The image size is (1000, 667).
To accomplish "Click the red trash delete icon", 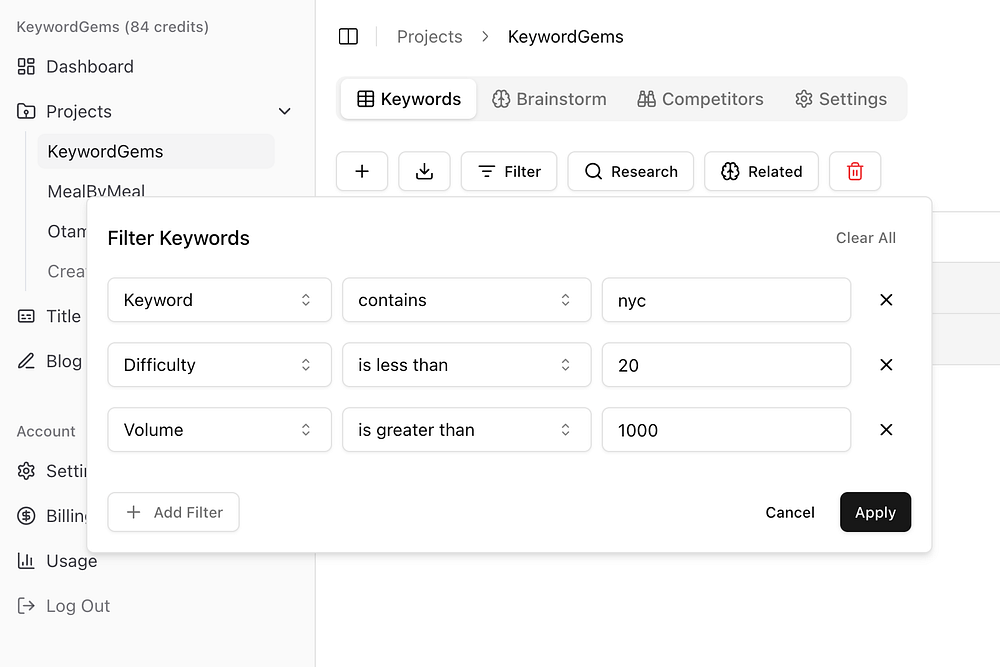I will (855, 172).
